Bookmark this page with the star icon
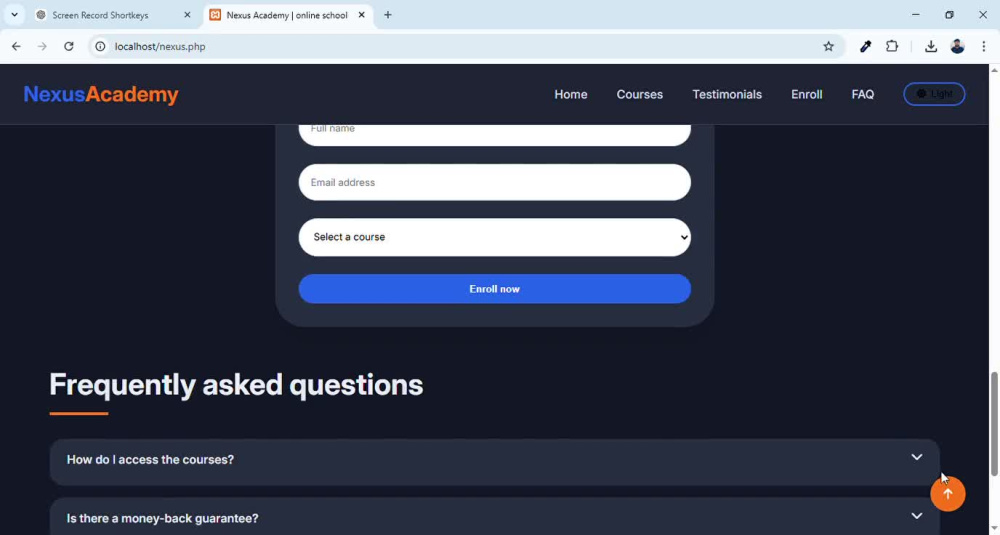The width and height of the screenshot is (1000, 535). [828, 47]
